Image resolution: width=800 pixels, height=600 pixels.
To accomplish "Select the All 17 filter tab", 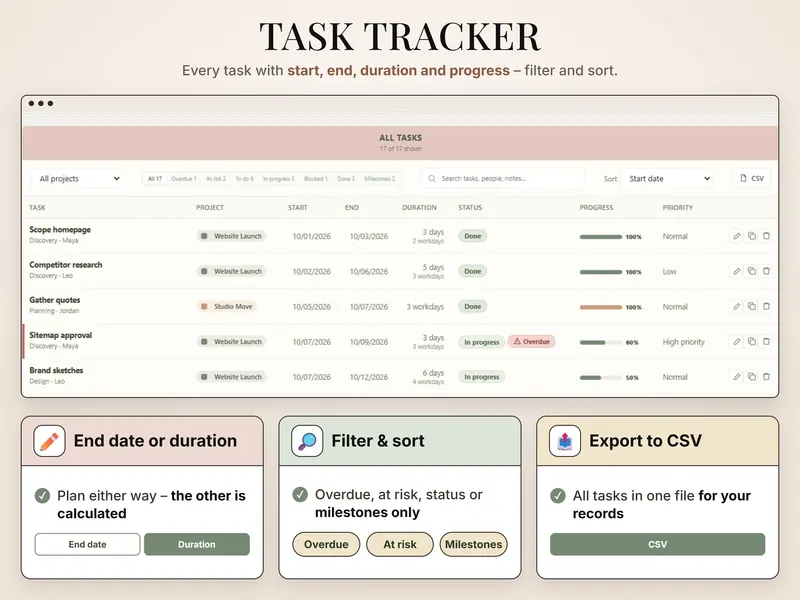I will 155,179.
